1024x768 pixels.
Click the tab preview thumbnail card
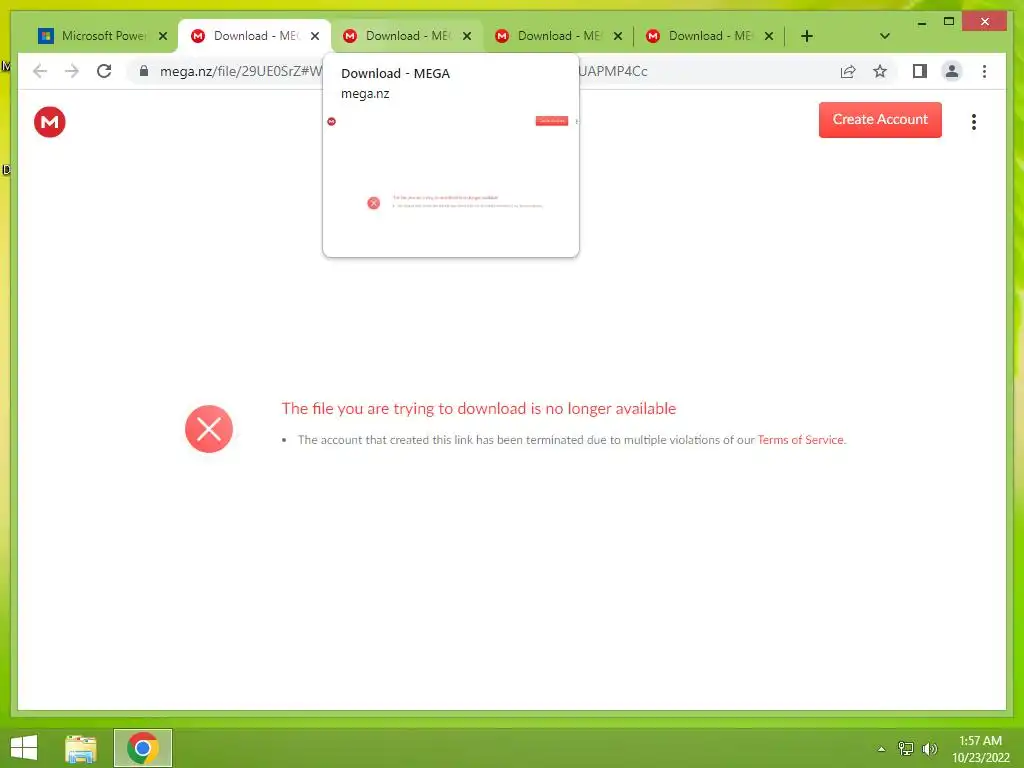(451, 156)
